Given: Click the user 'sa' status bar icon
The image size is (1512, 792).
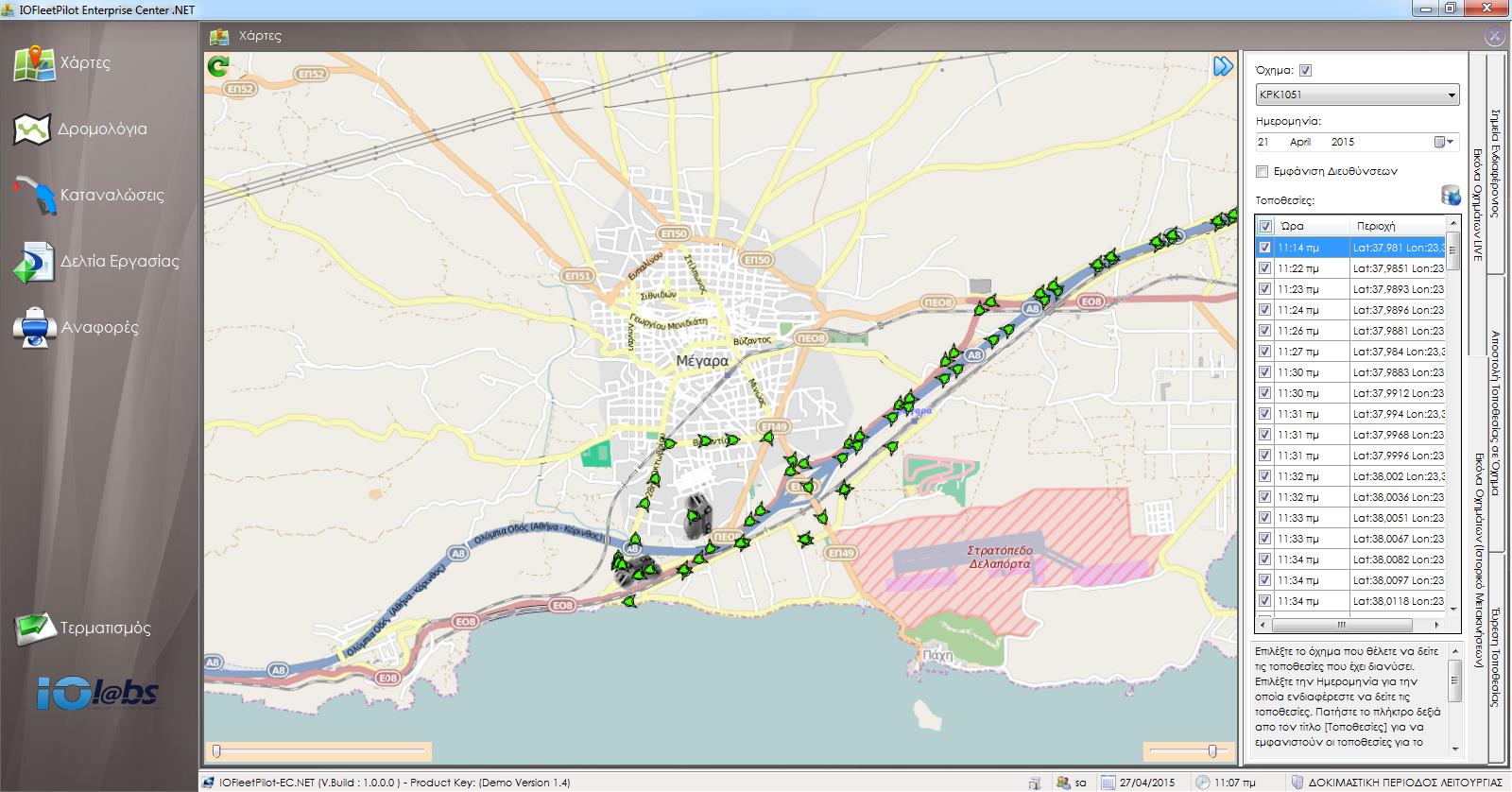Looking at the screenshot, I should click(x=1063, y=783).
